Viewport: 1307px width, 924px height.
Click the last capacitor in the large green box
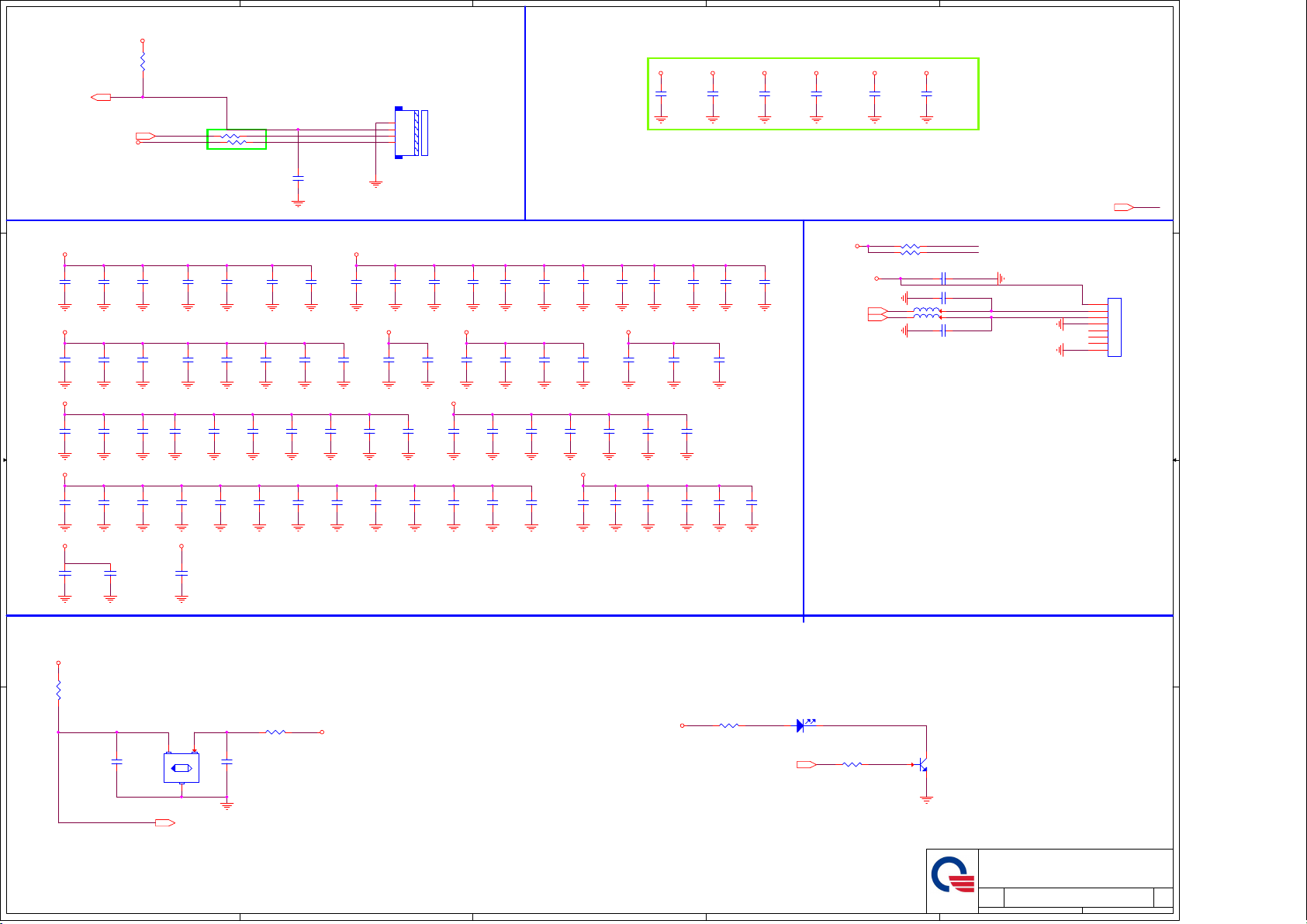(x=926, y=93)
